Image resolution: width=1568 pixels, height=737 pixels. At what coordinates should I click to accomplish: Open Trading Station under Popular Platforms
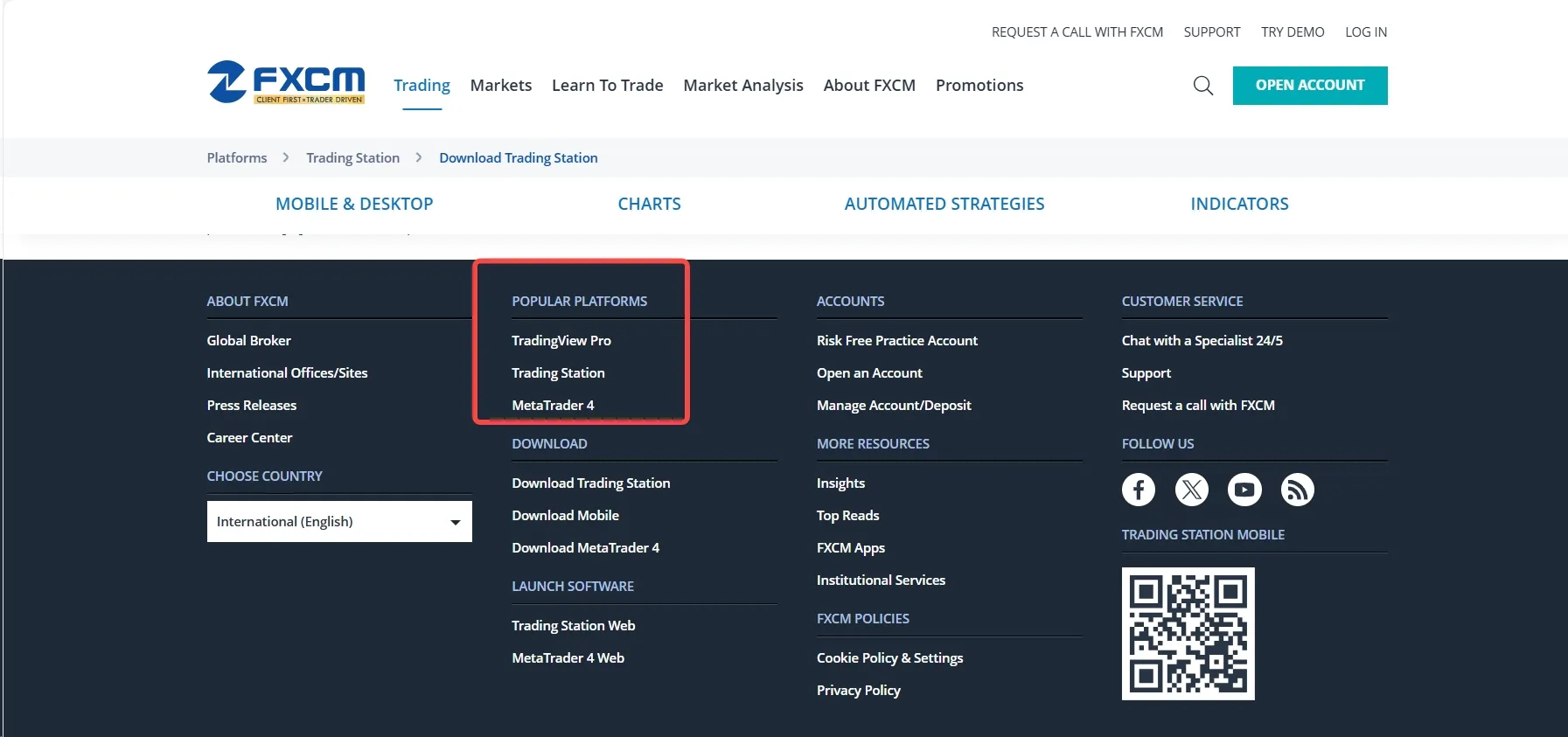click(559, 373)
